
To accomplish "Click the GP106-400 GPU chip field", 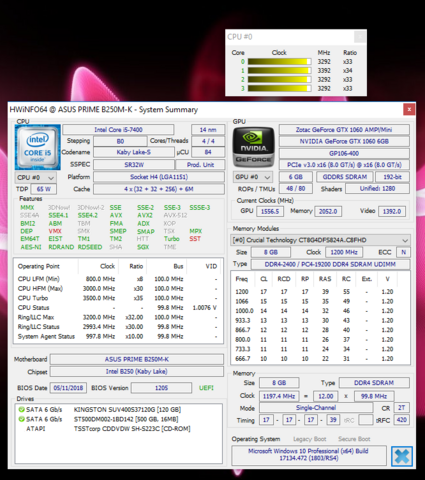I will coord(344,153).
